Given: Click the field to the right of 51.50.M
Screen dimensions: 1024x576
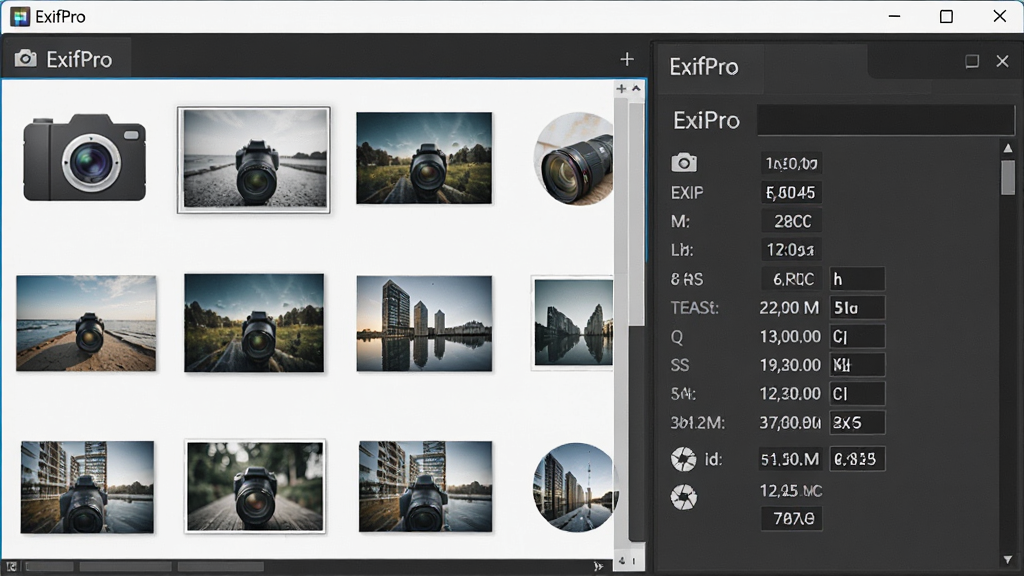Looking at the screenshot, I should click(x=857, y=459).
